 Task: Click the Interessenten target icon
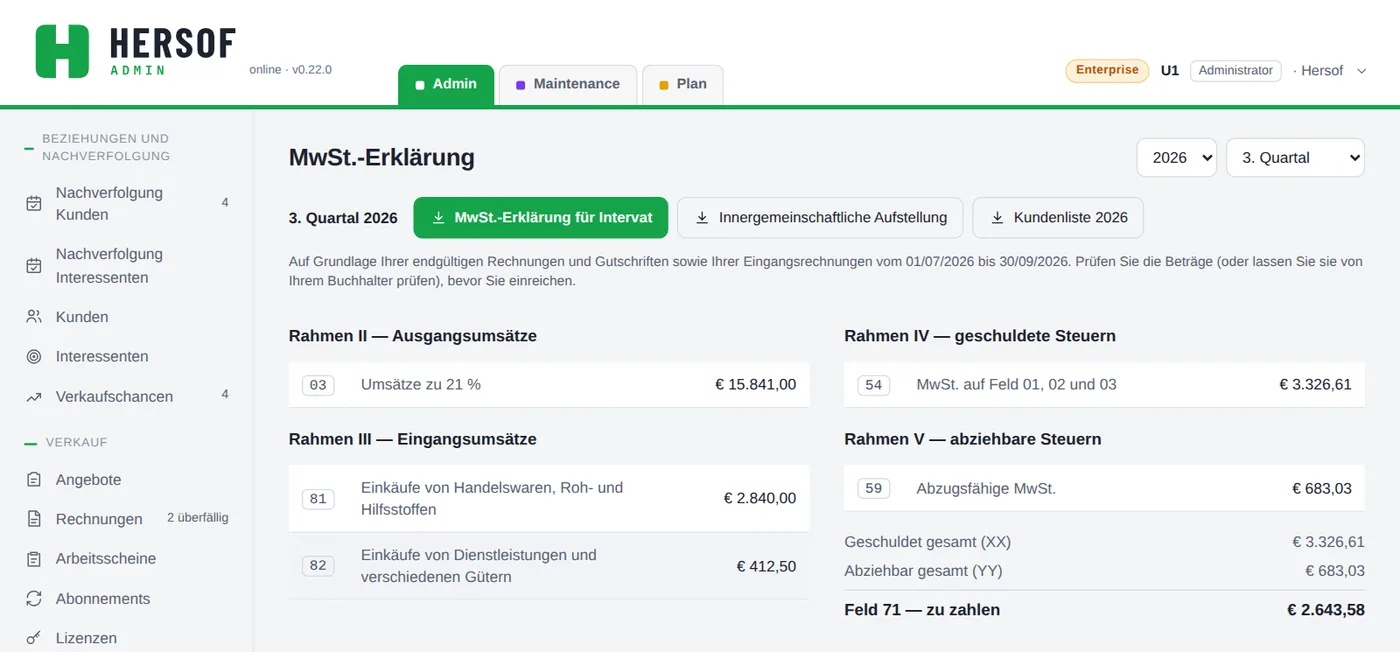(x=34, y=356)
